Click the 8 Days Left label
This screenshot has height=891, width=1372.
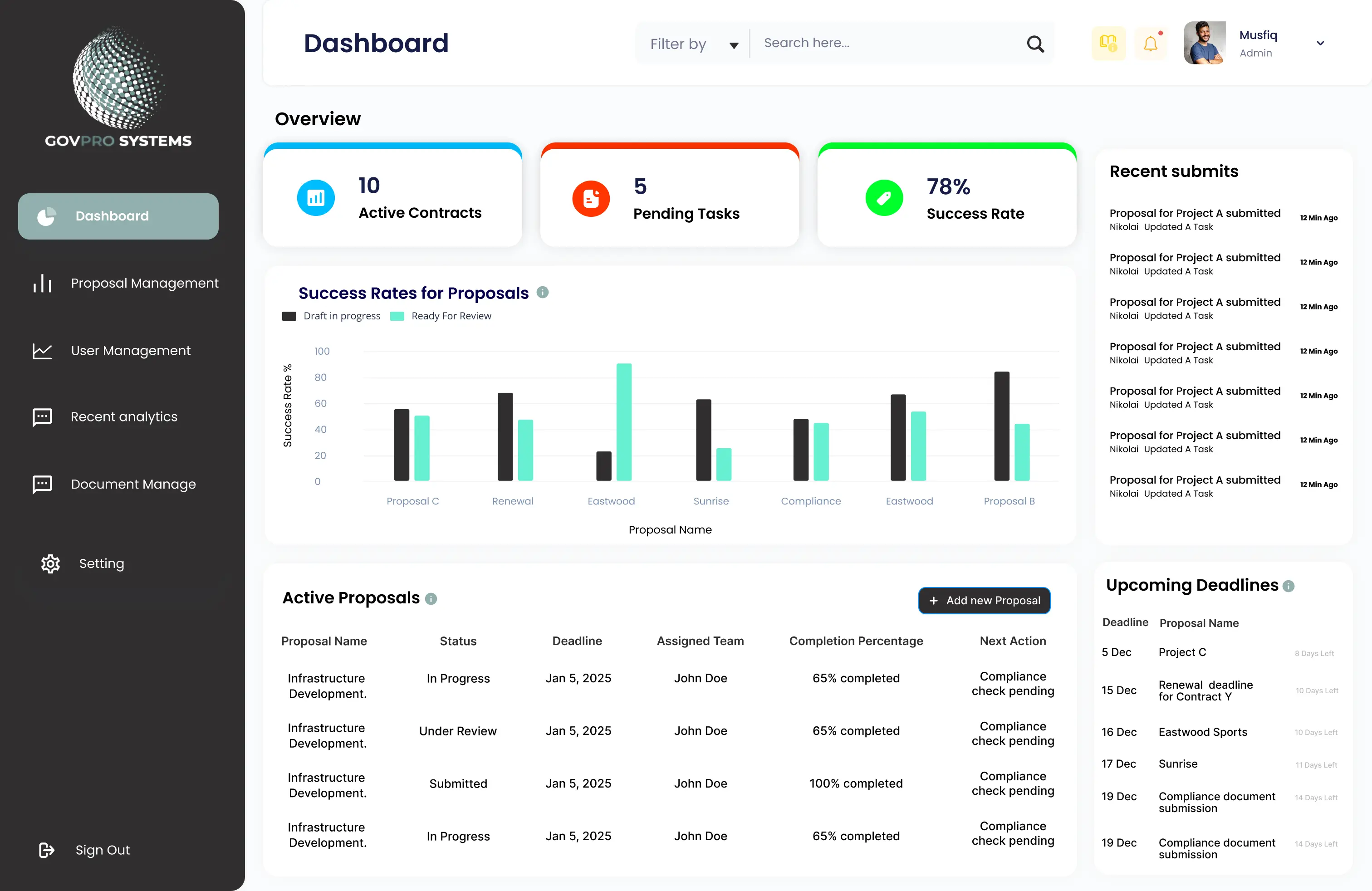coord(1314,653)
